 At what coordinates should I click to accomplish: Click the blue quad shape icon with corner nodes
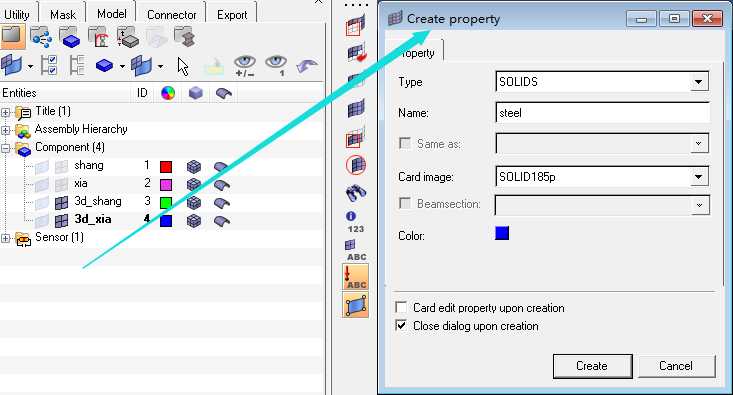pos(355,305)
